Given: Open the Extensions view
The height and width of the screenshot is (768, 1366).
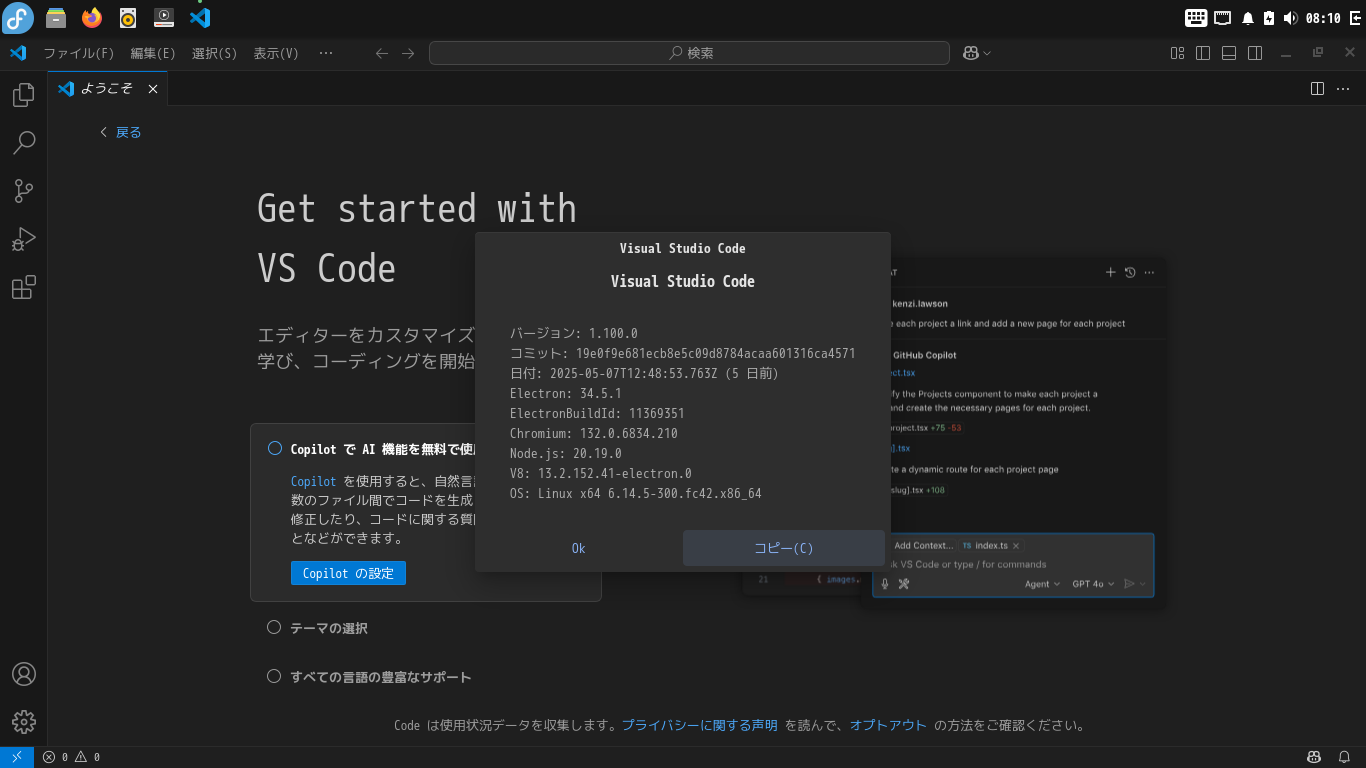Looking at the screenshot, I should [23, 288].
